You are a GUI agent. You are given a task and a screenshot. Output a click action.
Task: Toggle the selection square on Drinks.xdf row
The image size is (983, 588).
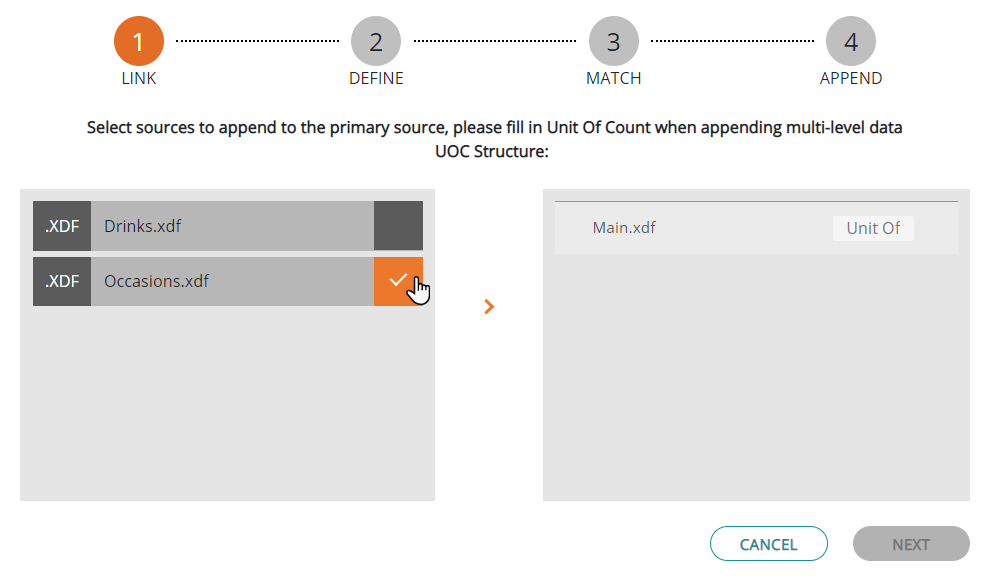(x=397, y=225)
